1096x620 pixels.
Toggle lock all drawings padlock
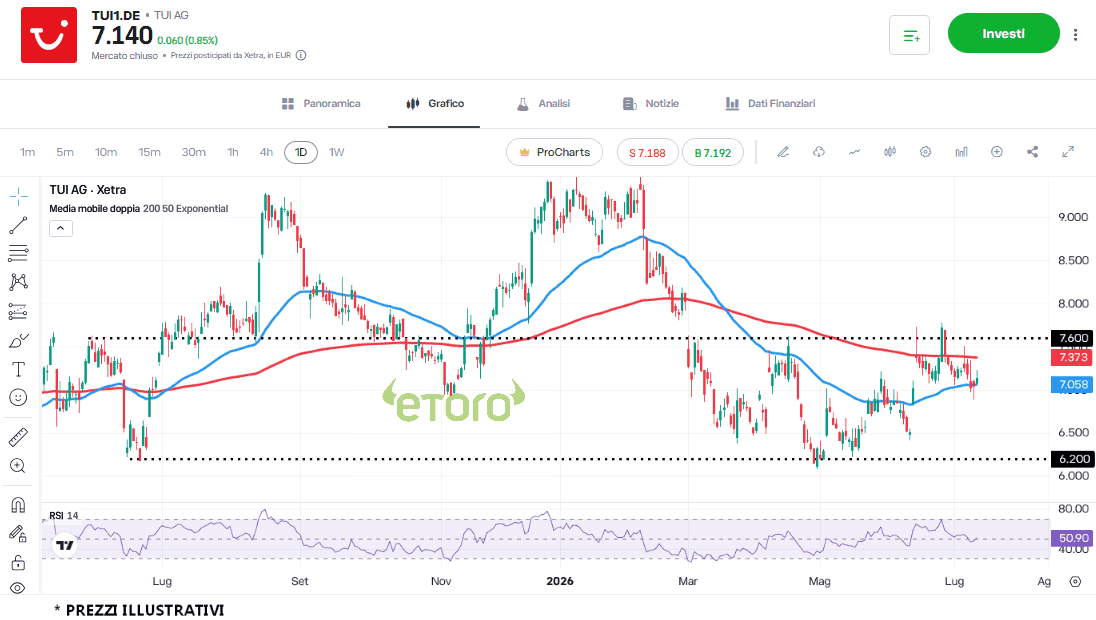tap(18, 563)
